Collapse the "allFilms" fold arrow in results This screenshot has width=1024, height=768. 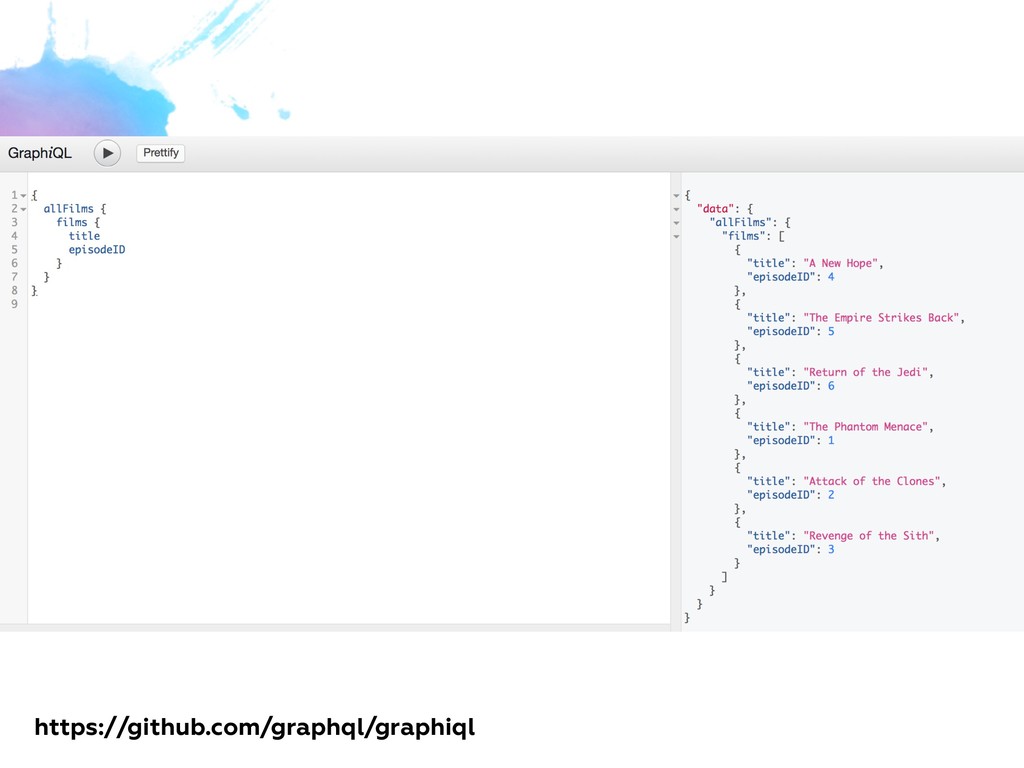[x=677, y=223]
